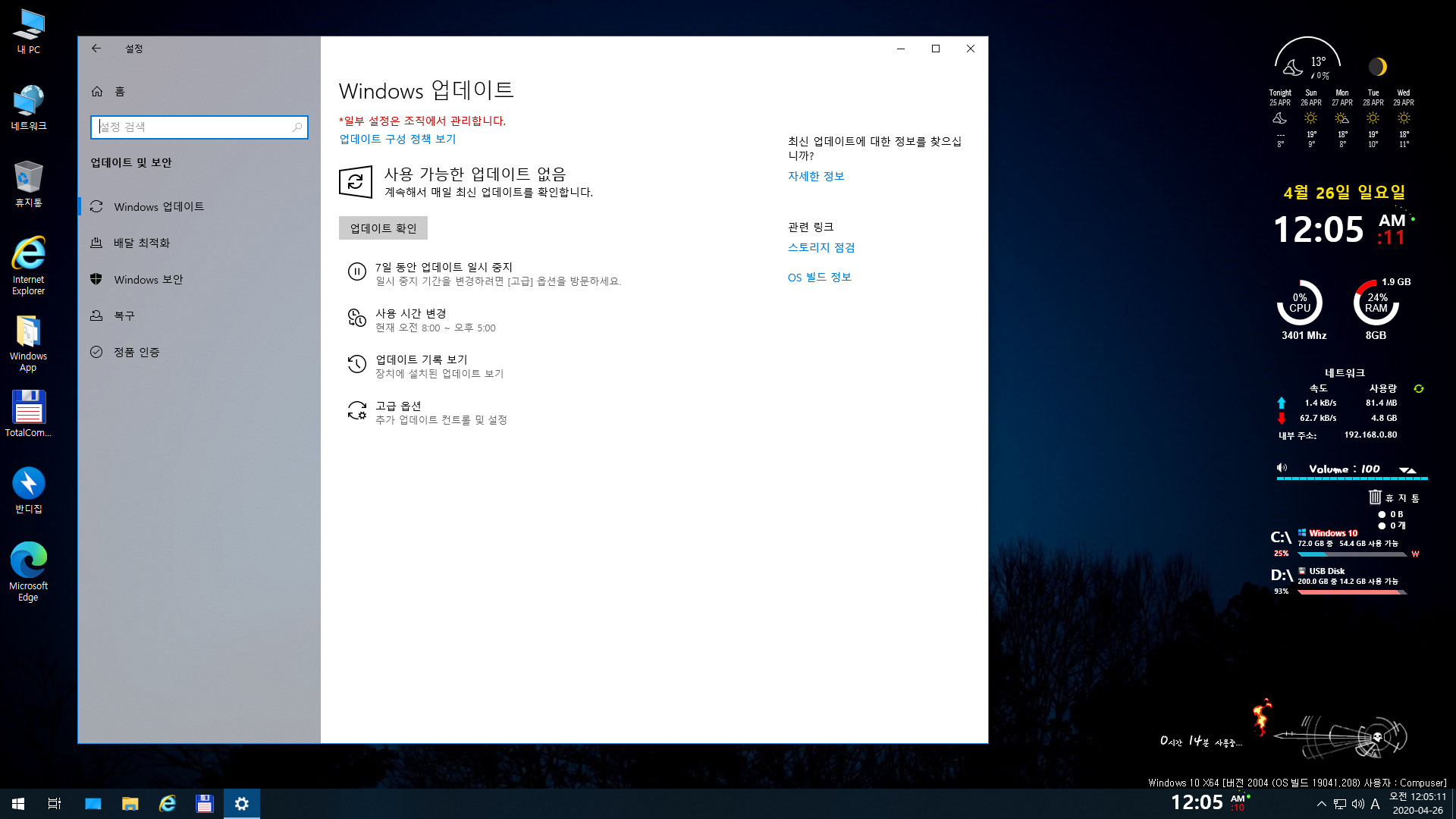Click the 업데이트 확인 button
The height and width of the screenshot is (819, 1456).
click(383, 228)
